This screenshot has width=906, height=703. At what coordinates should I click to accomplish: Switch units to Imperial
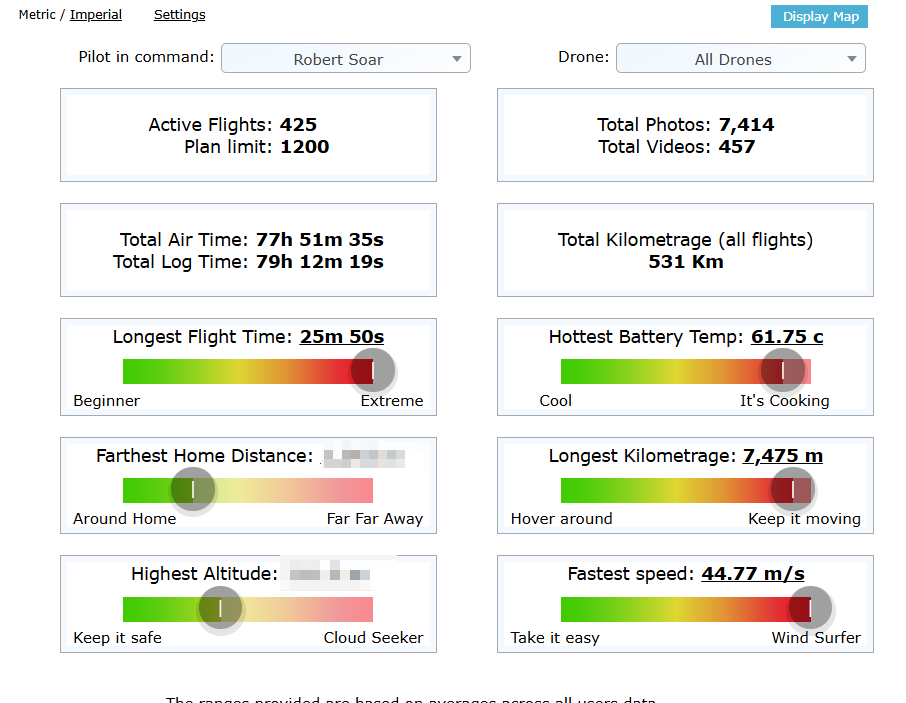[96, 15]
